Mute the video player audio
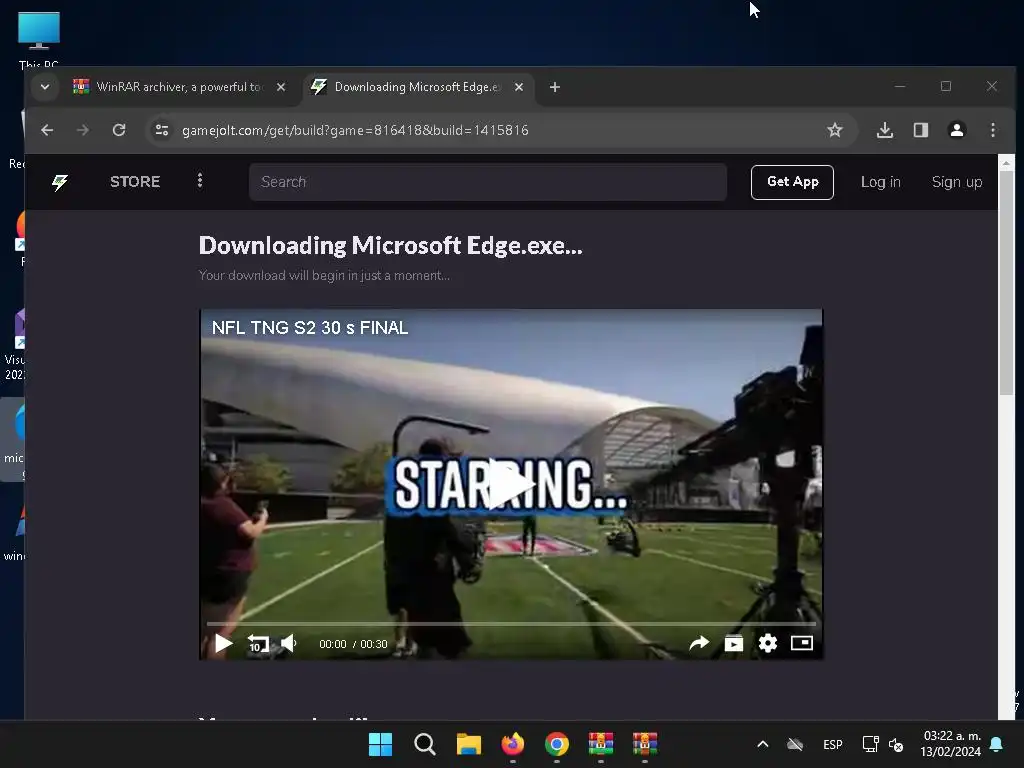This screenshot has height=768, width=1024. click(x=289, y=643)
